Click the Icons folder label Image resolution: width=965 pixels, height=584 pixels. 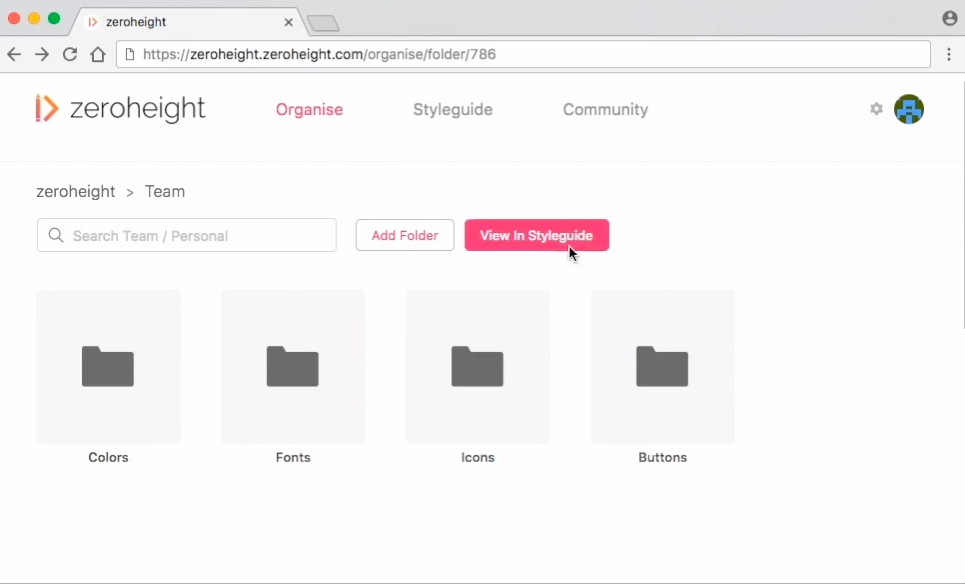pos(478,457)
